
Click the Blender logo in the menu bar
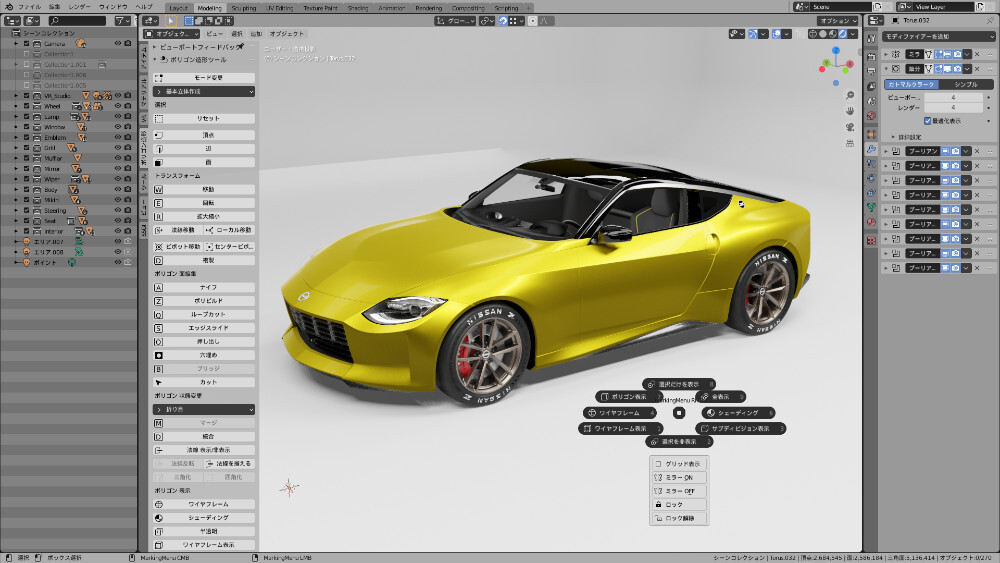[x=8, y=6]
